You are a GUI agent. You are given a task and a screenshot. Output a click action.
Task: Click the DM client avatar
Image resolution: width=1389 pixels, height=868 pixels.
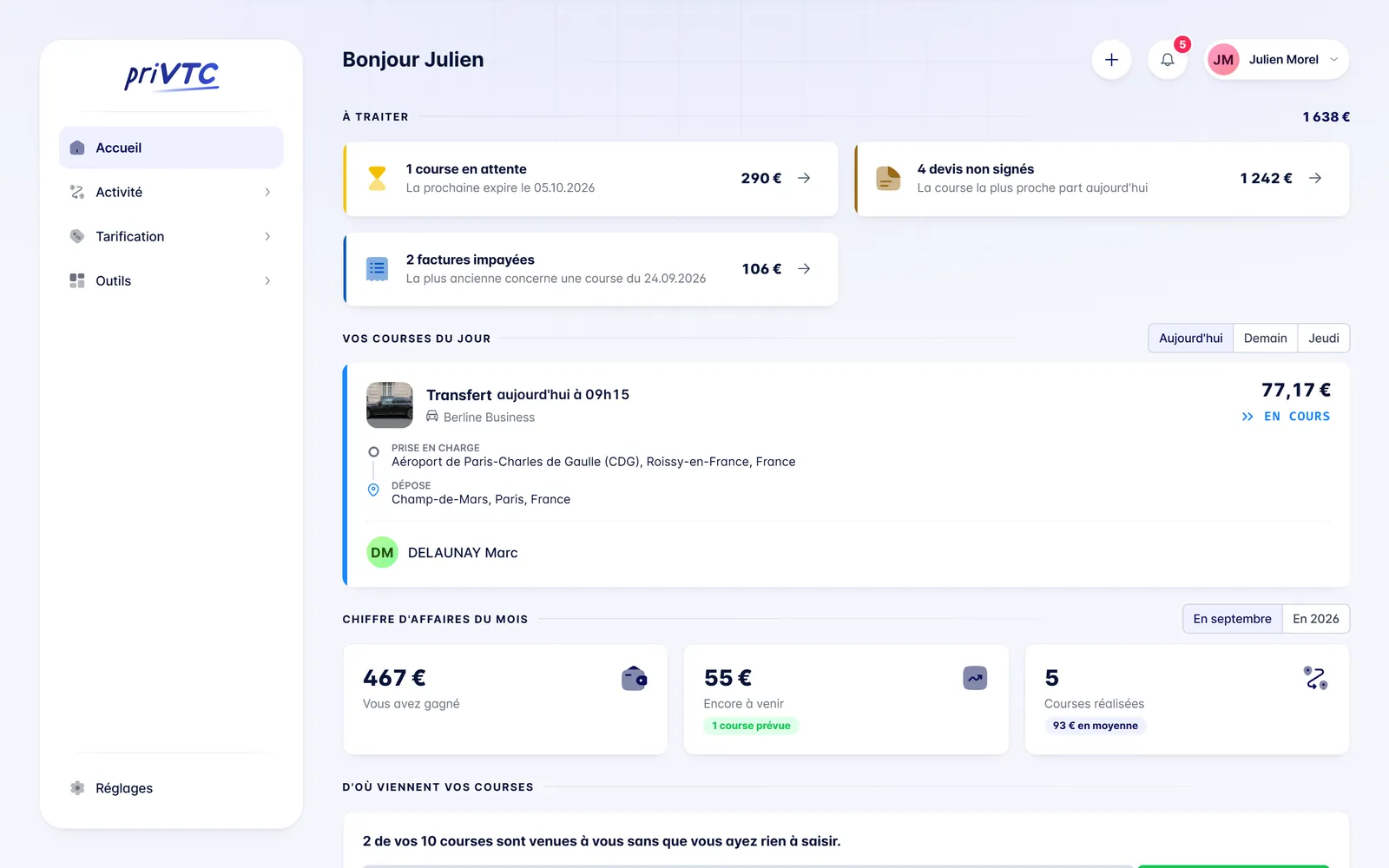click(382, 552)
